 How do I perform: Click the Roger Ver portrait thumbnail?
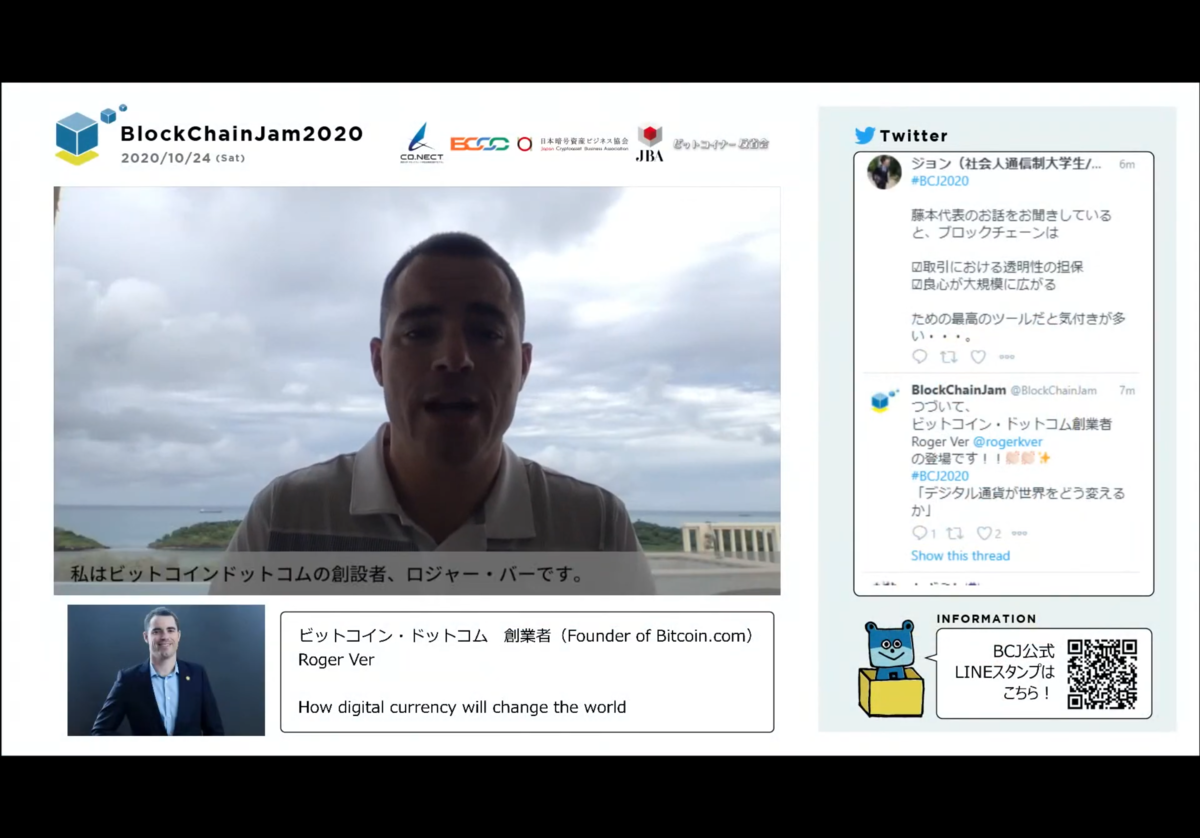166,670
